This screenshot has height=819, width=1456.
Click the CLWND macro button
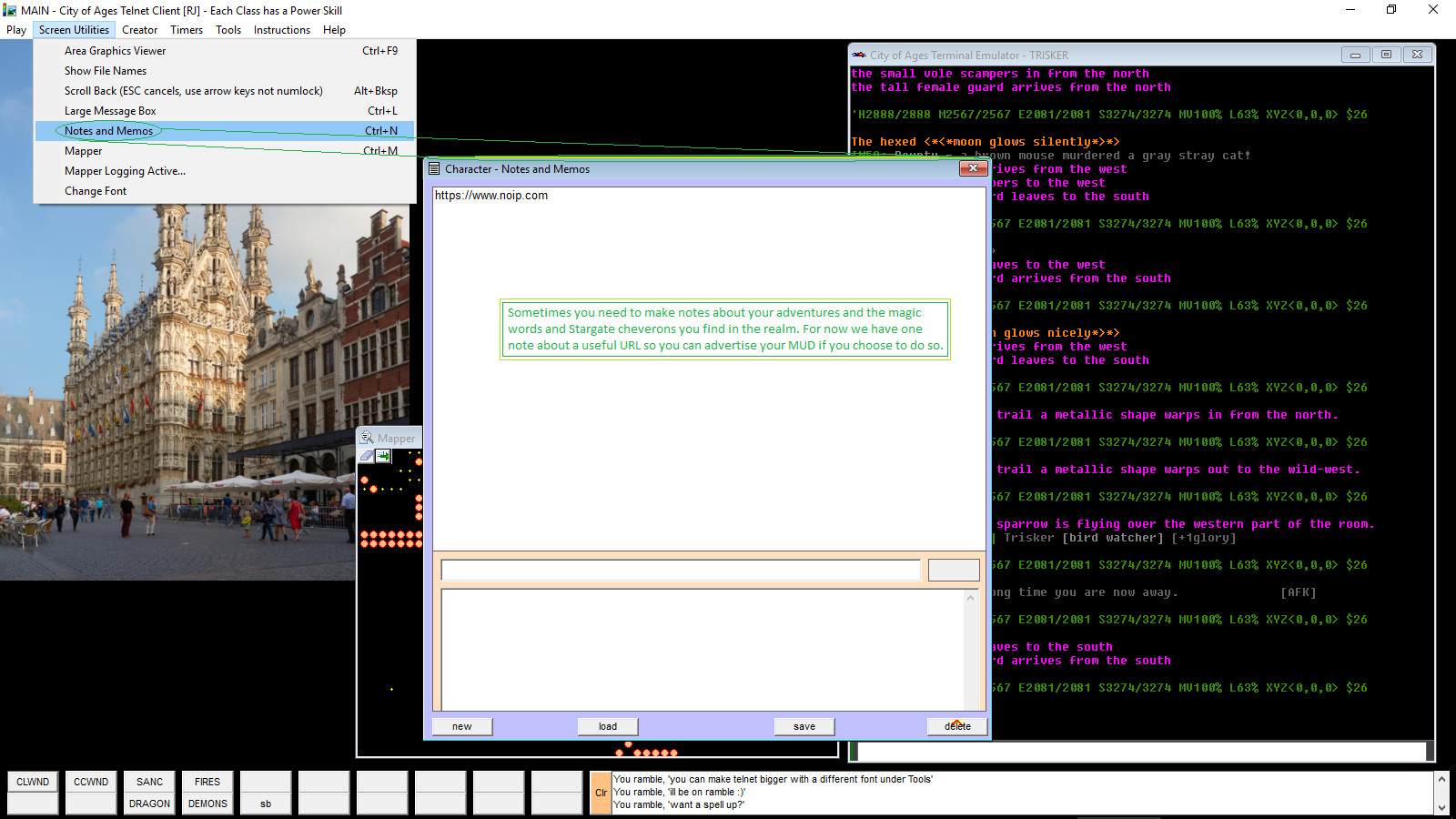tap(32, 782)
